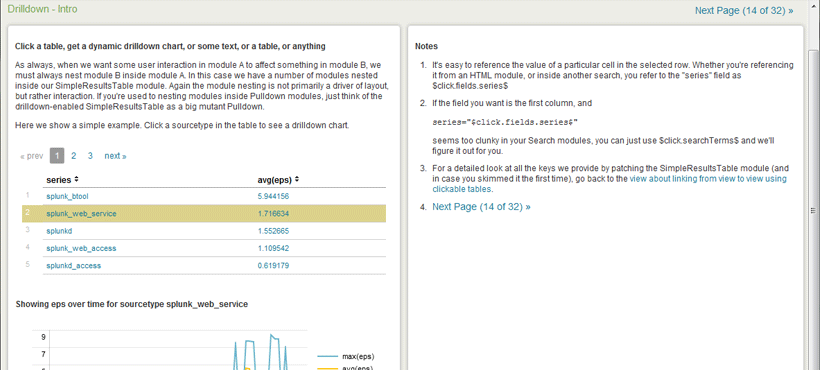Click value 1.552665 in avg(eps) column
Viewport: 820px width, 370px height.
pyautogui.click(x=273, y=231)
